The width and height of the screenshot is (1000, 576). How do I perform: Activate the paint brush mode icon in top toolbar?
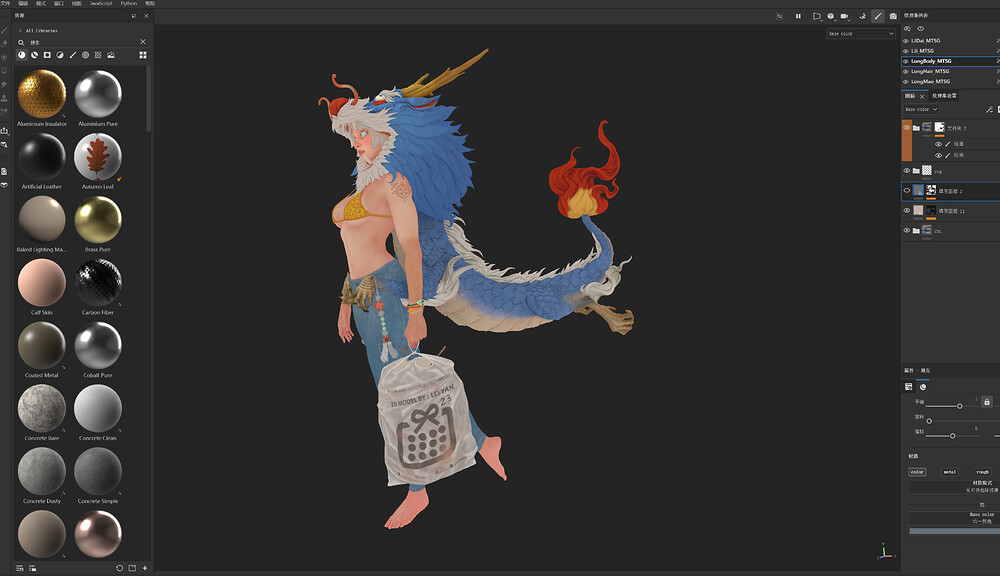878,16
